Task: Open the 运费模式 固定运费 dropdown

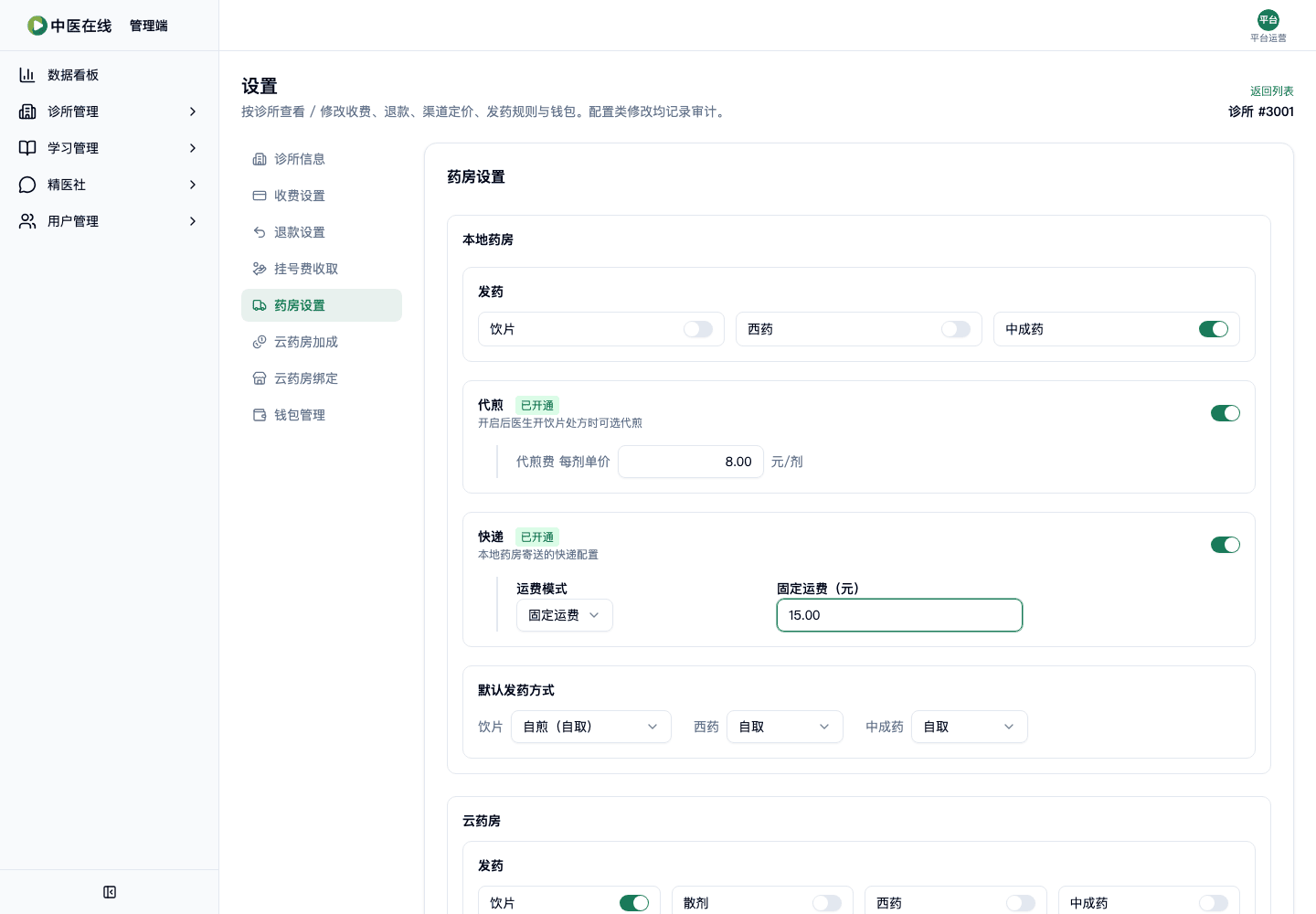Action: [x=565, y=615]
